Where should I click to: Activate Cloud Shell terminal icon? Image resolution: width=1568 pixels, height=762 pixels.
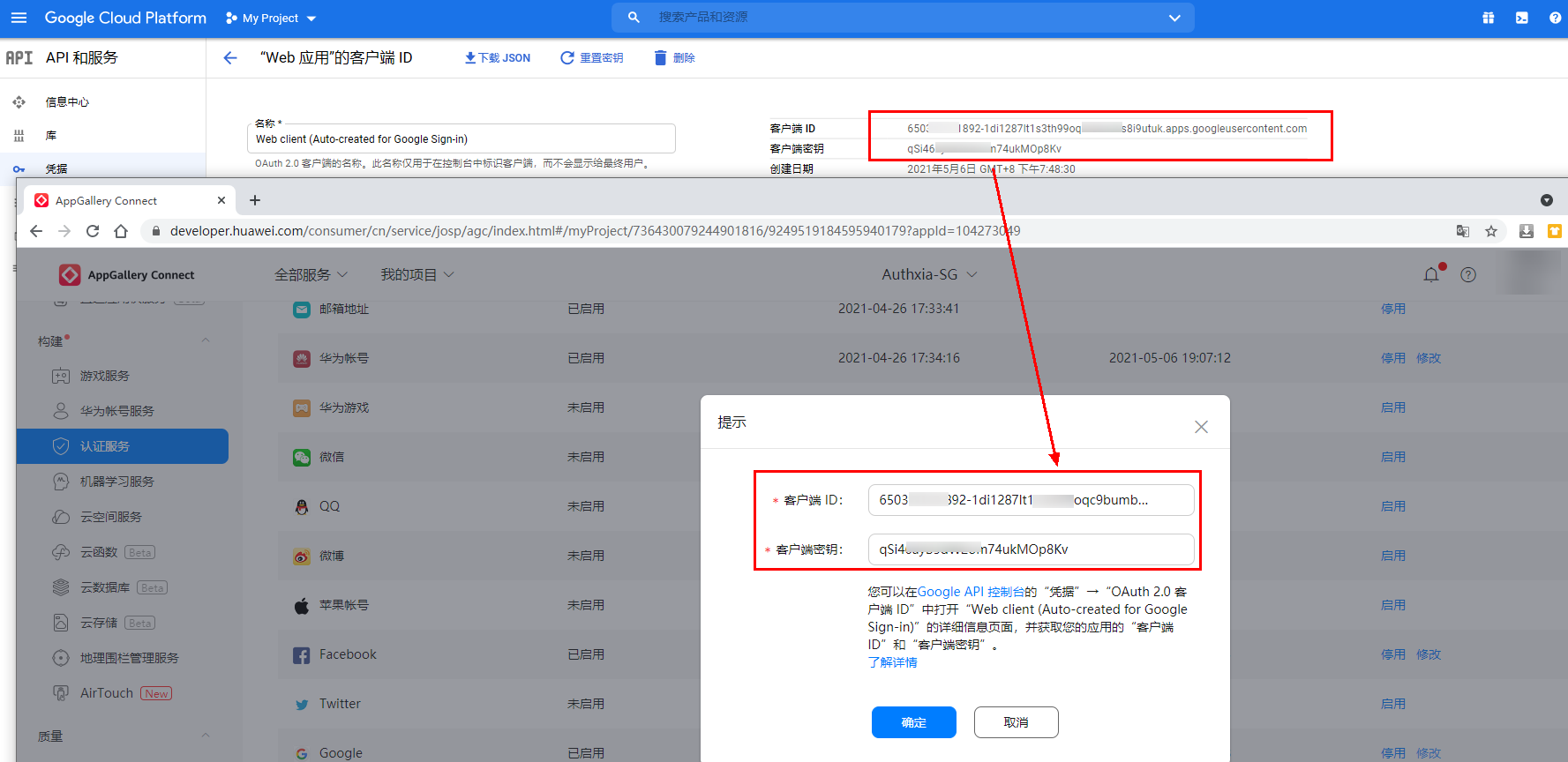[x=1522, y=18]
